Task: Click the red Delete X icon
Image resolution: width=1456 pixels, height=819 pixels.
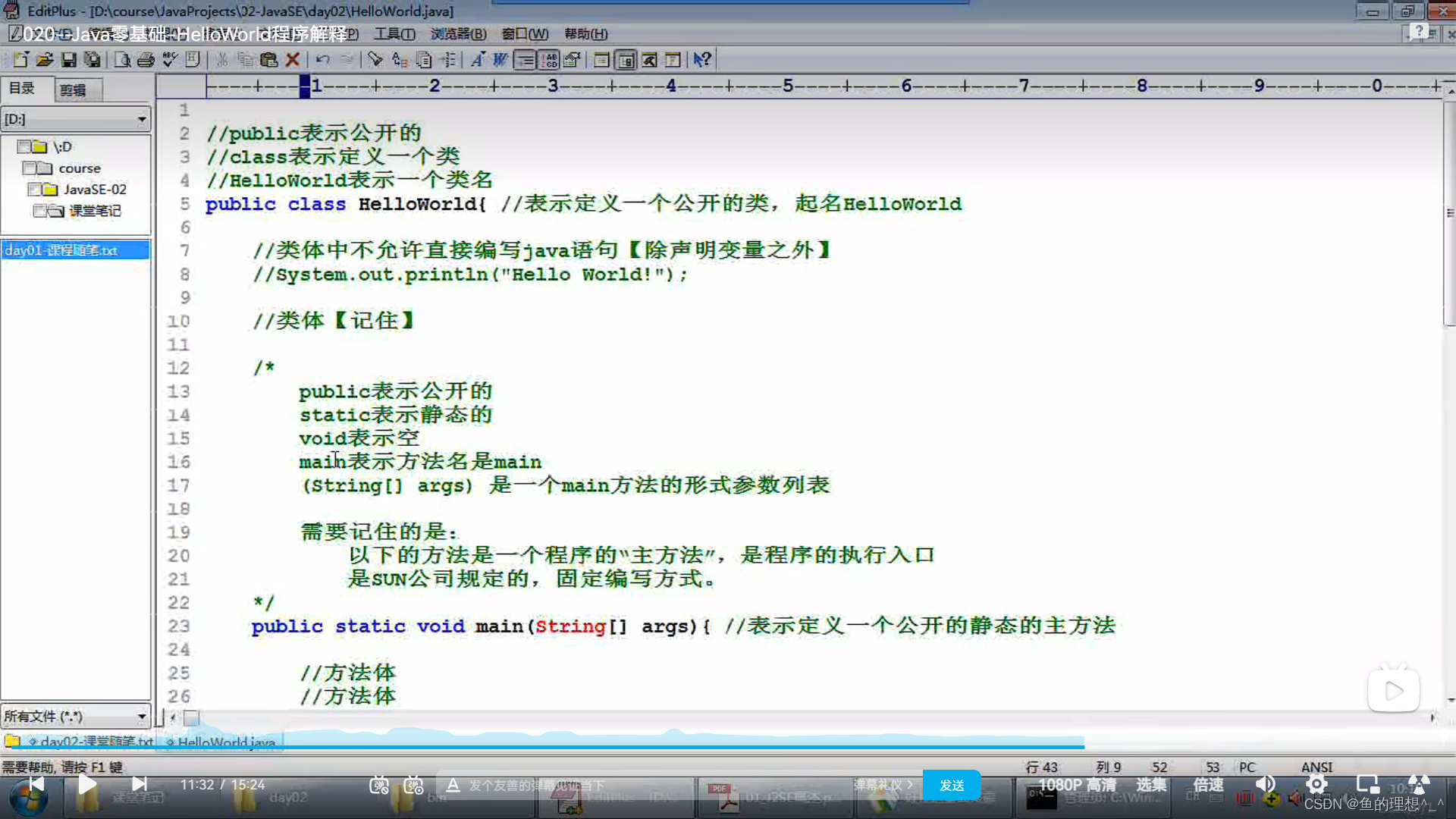Action: tap(293, 60)
